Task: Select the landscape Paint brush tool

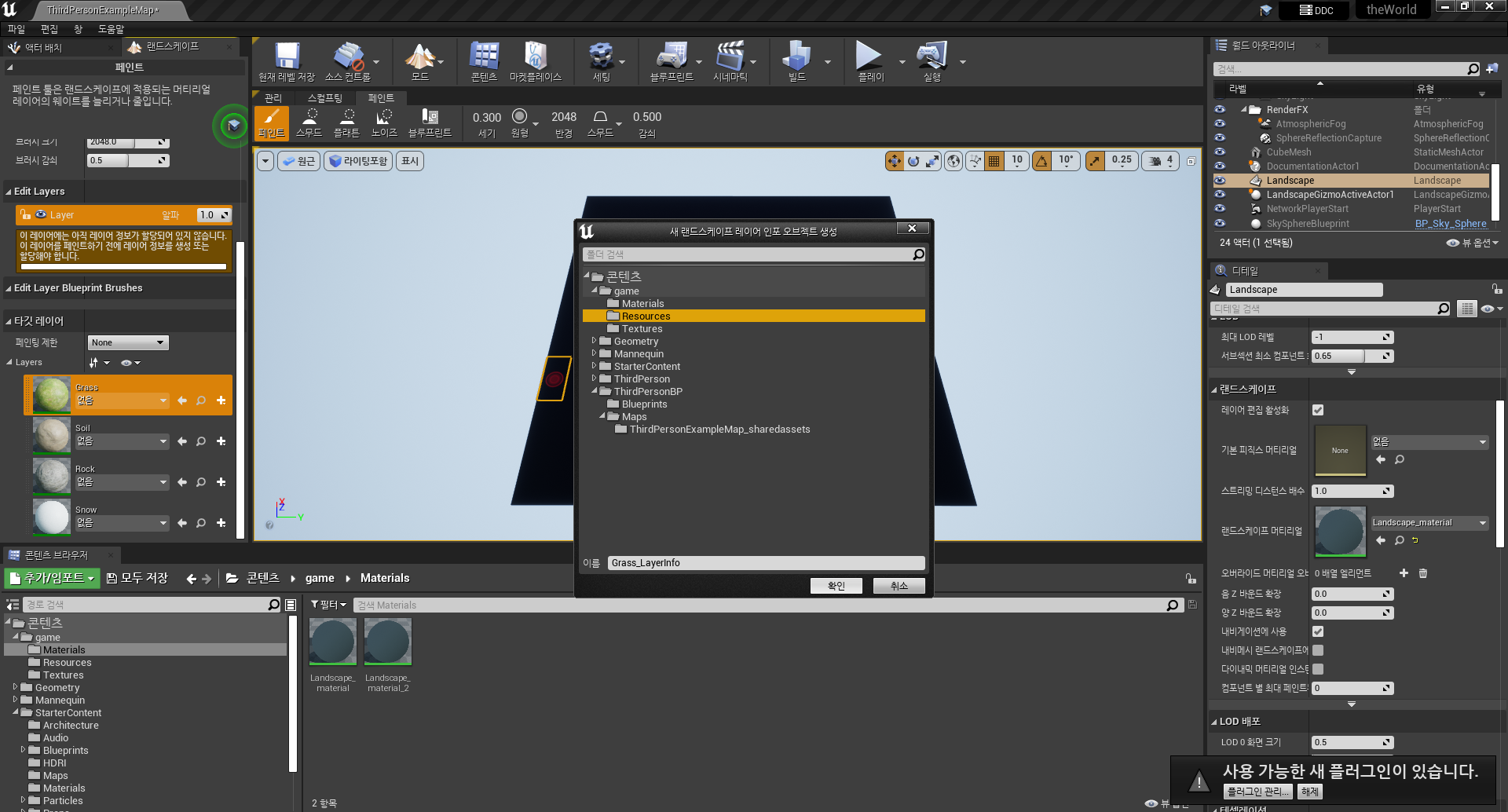Action: 272,124
